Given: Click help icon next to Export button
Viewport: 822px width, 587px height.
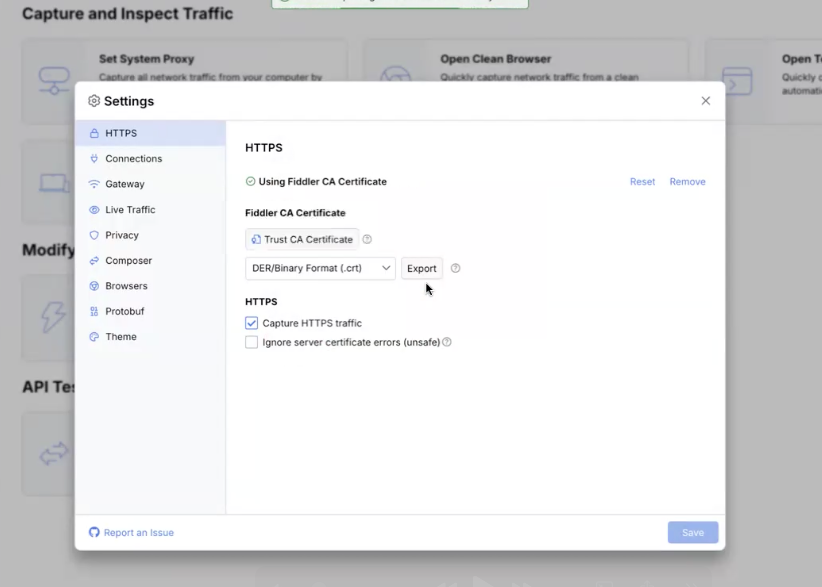Looking at the screenshot, I should pyautogui.click(x=455, y=268).
